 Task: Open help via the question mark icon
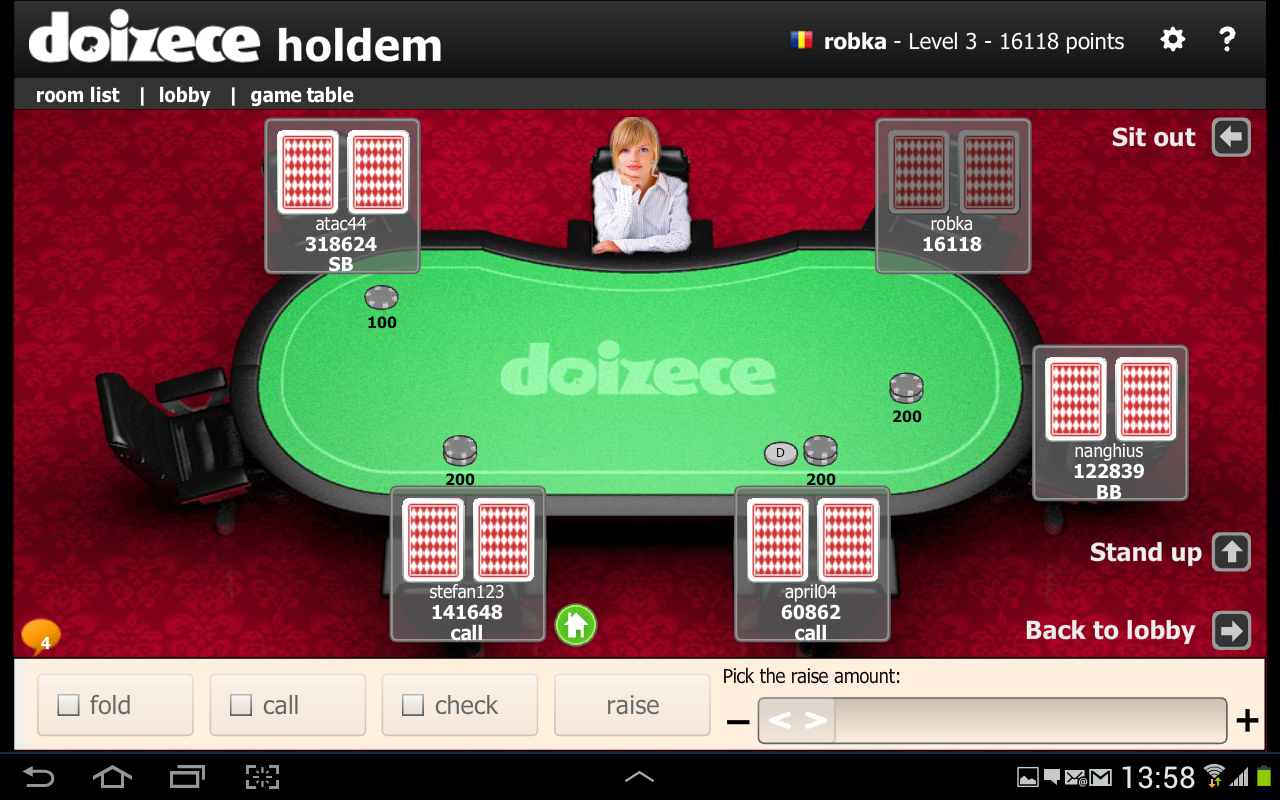click(1228, 40)
